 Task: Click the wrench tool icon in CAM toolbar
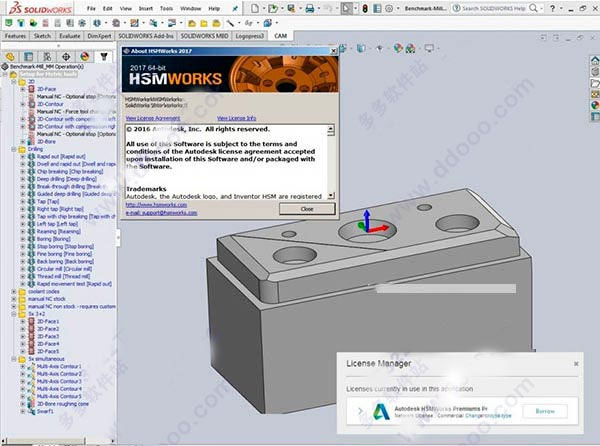(230, 23)
